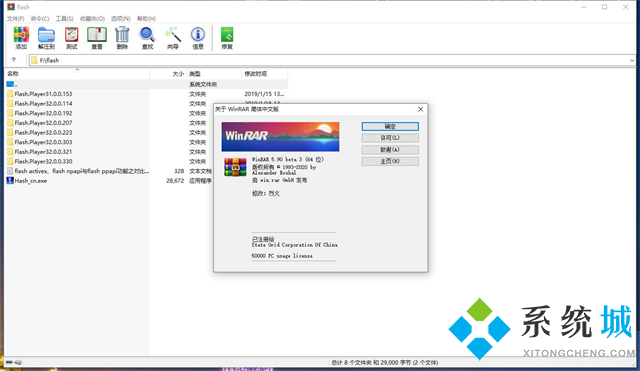Close the About WinRAR dialog
This screenshot has width=640, height=371.
coord(420,109)
